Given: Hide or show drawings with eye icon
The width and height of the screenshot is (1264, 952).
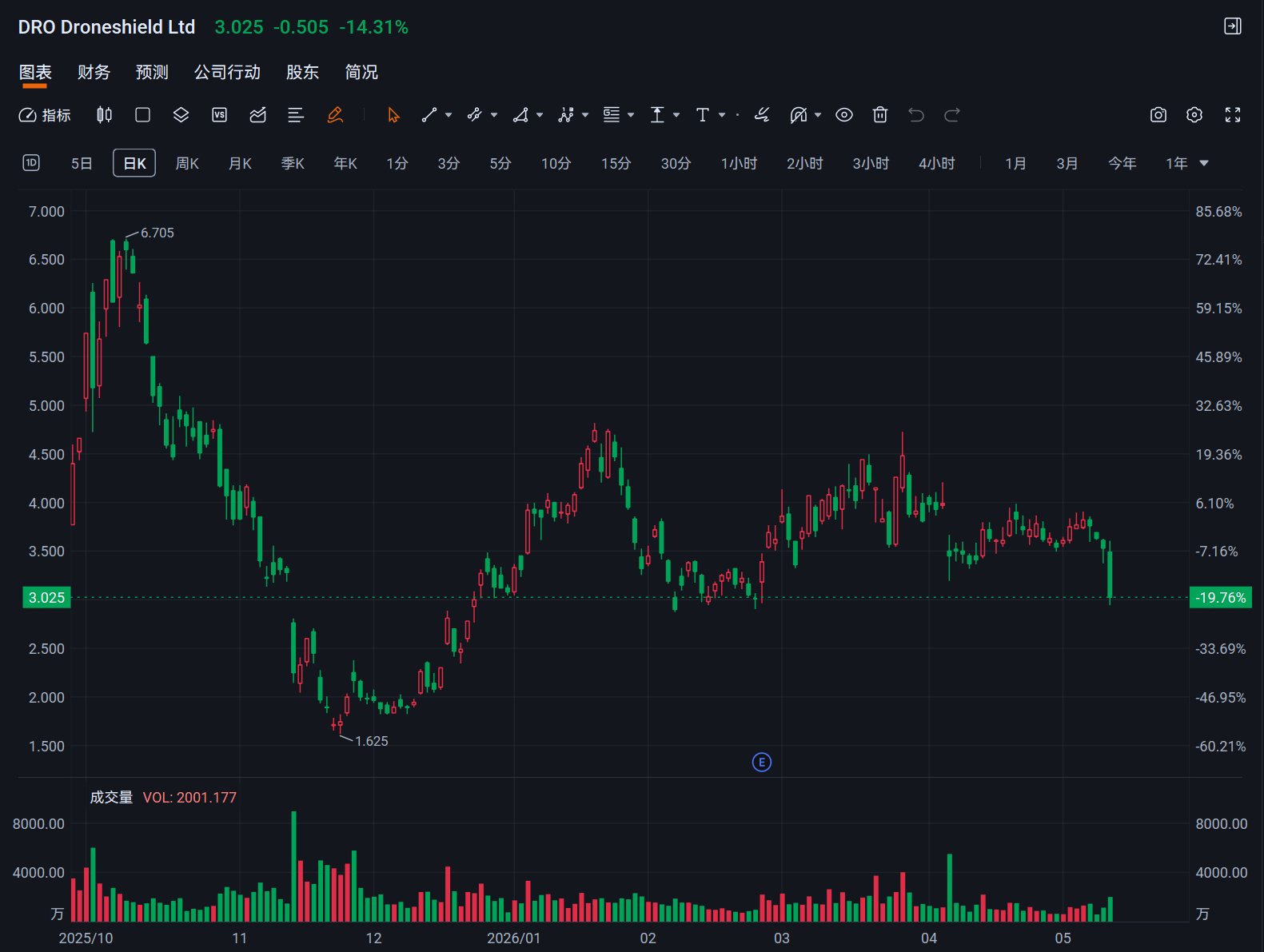Looking at the screenshot, I should click(844, 115).
